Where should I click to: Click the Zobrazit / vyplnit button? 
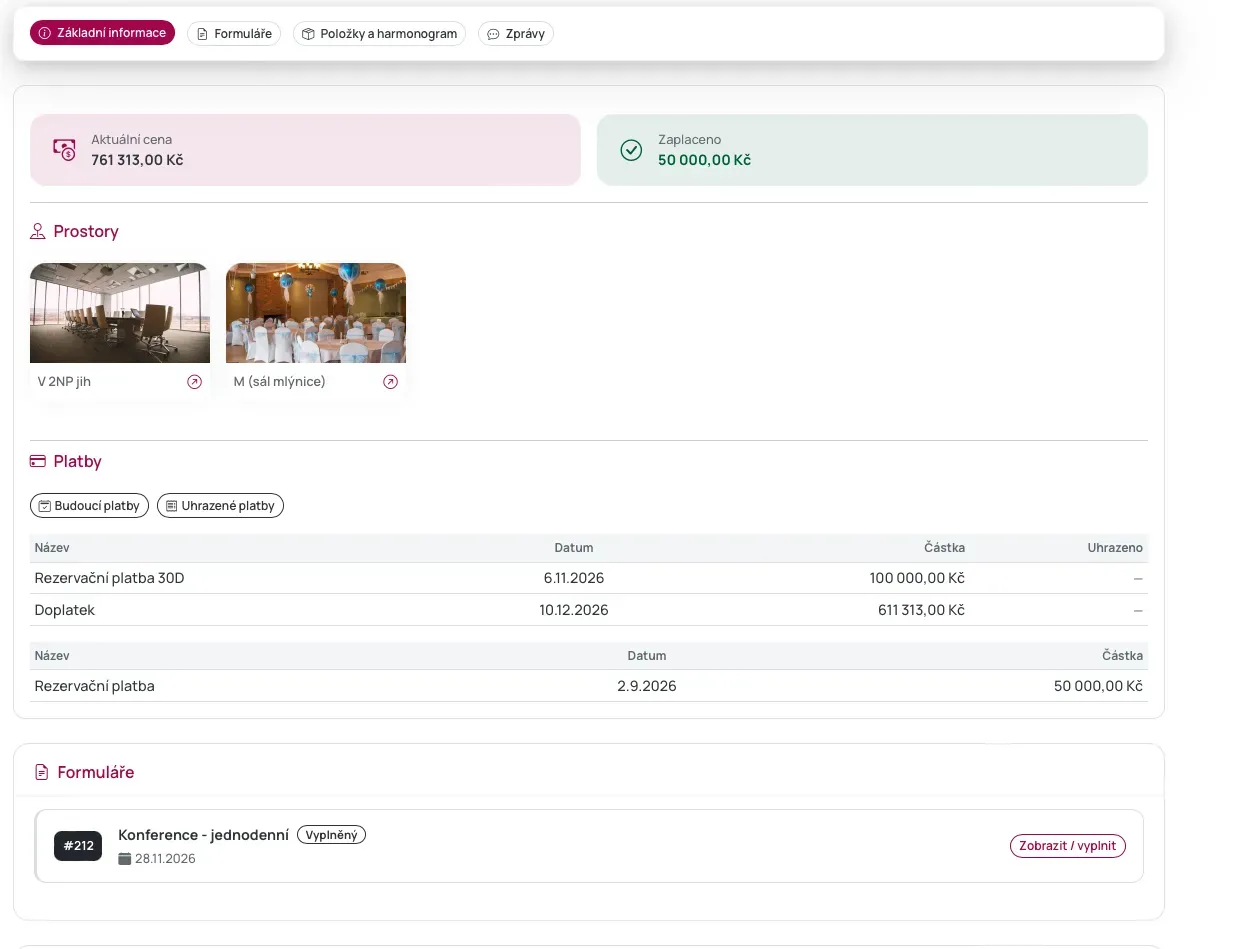point(1068,846)
